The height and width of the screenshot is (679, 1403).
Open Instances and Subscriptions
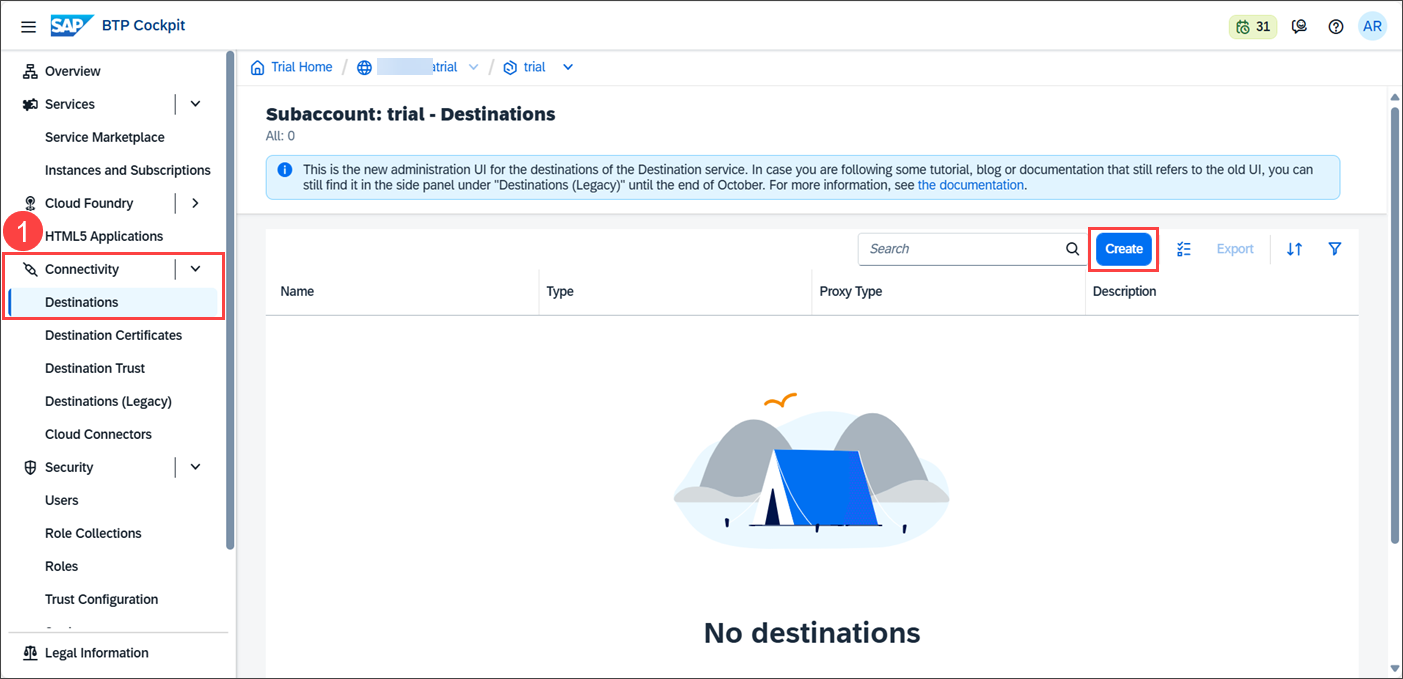(x=128, y=170)
